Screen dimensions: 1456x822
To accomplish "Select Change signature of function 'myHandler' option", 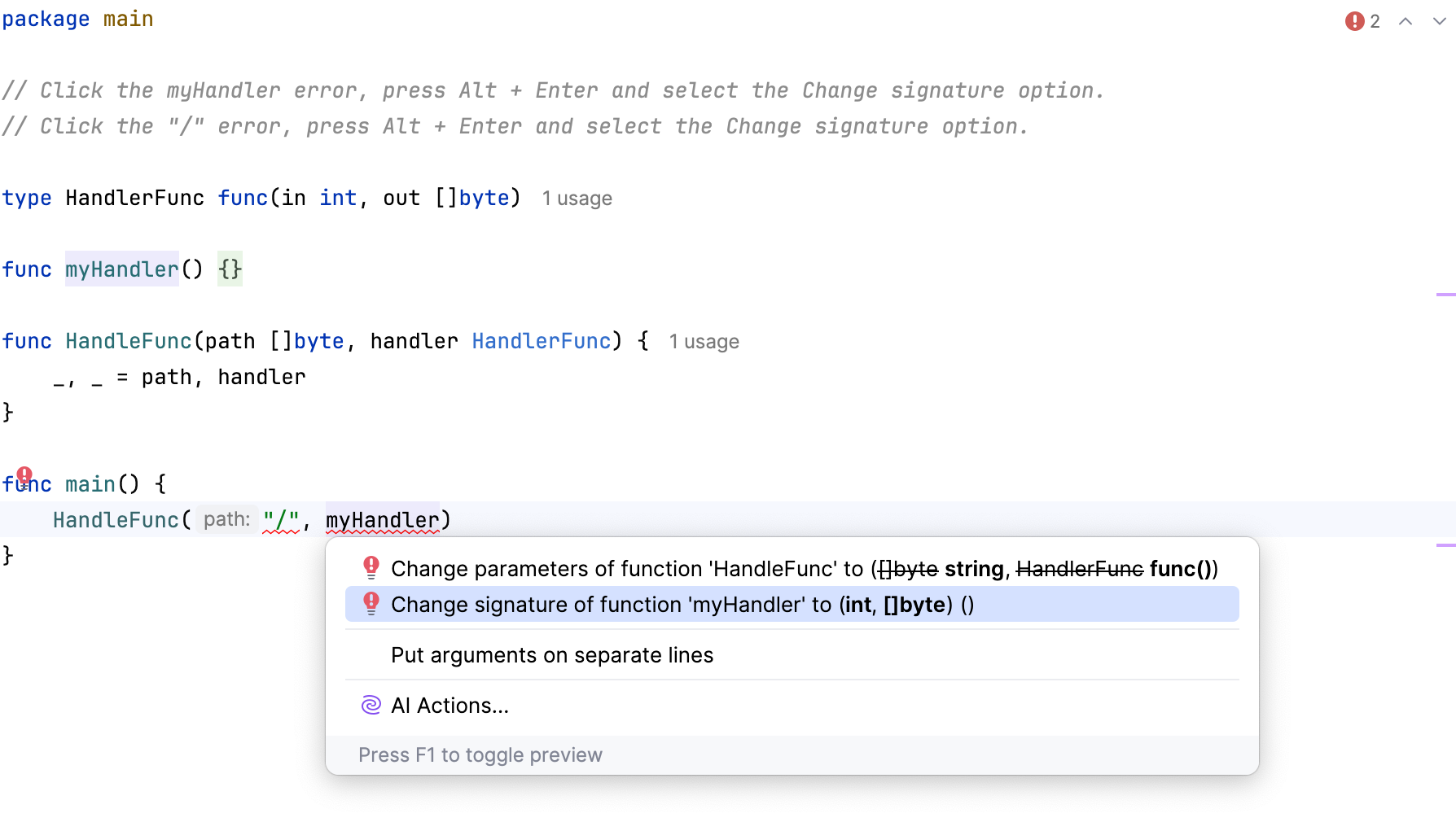I will tap(792, 604).
